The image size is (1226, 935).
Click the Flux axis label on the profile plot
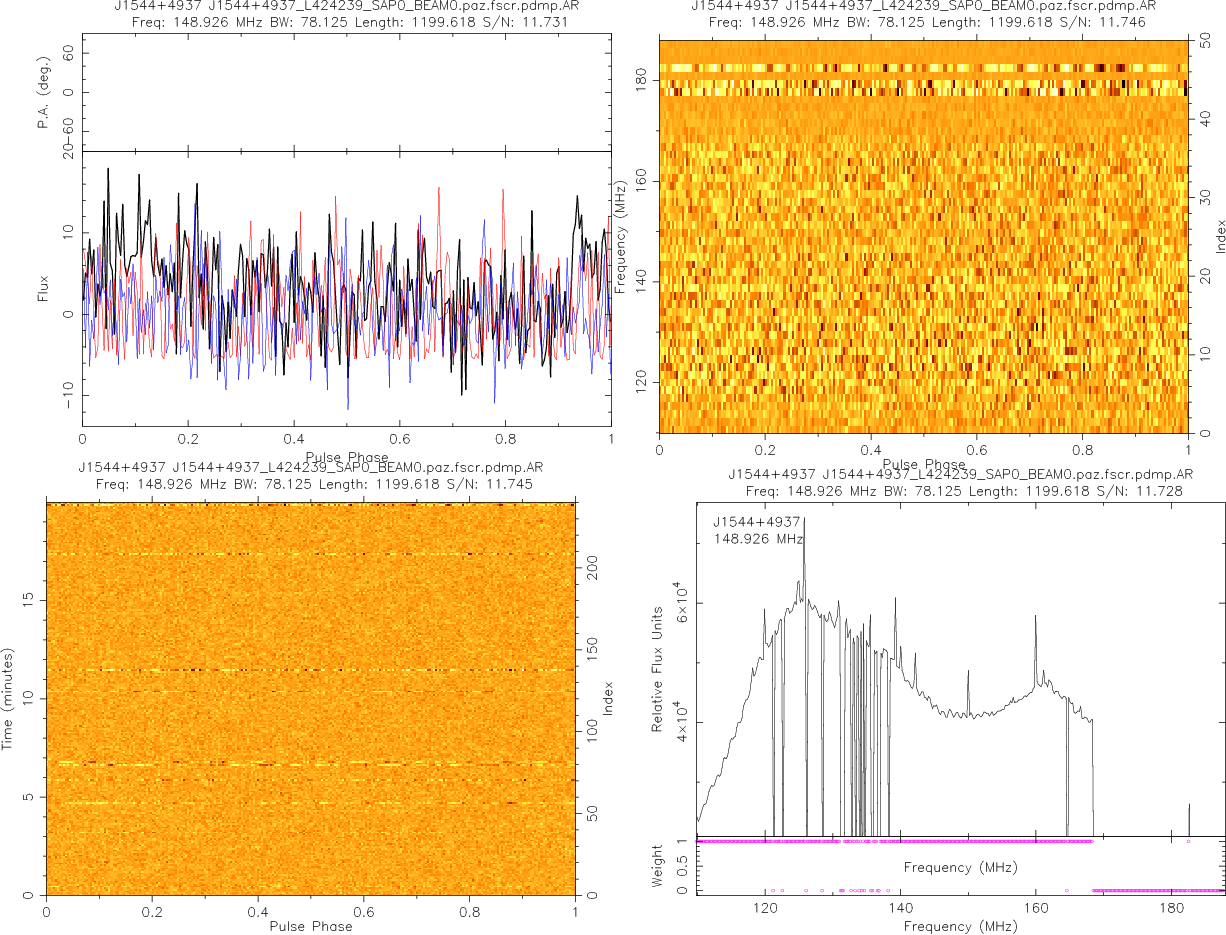(x=42, y=289)
